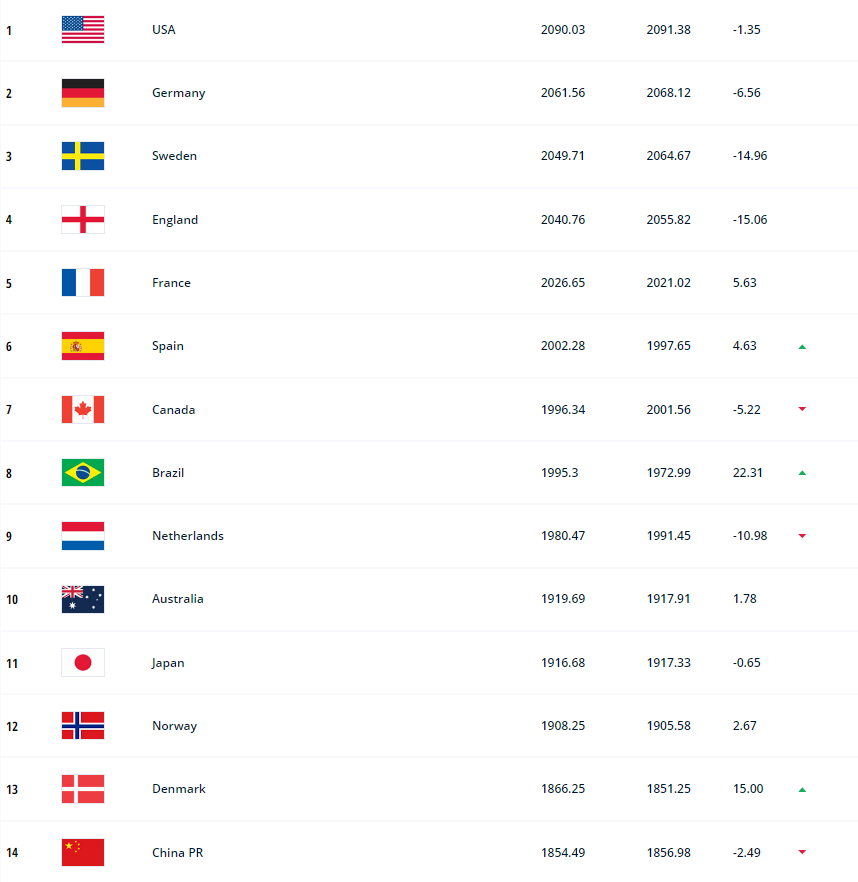Open the France team link
Viewport: 858px width, 882px height.
(171, 283)
